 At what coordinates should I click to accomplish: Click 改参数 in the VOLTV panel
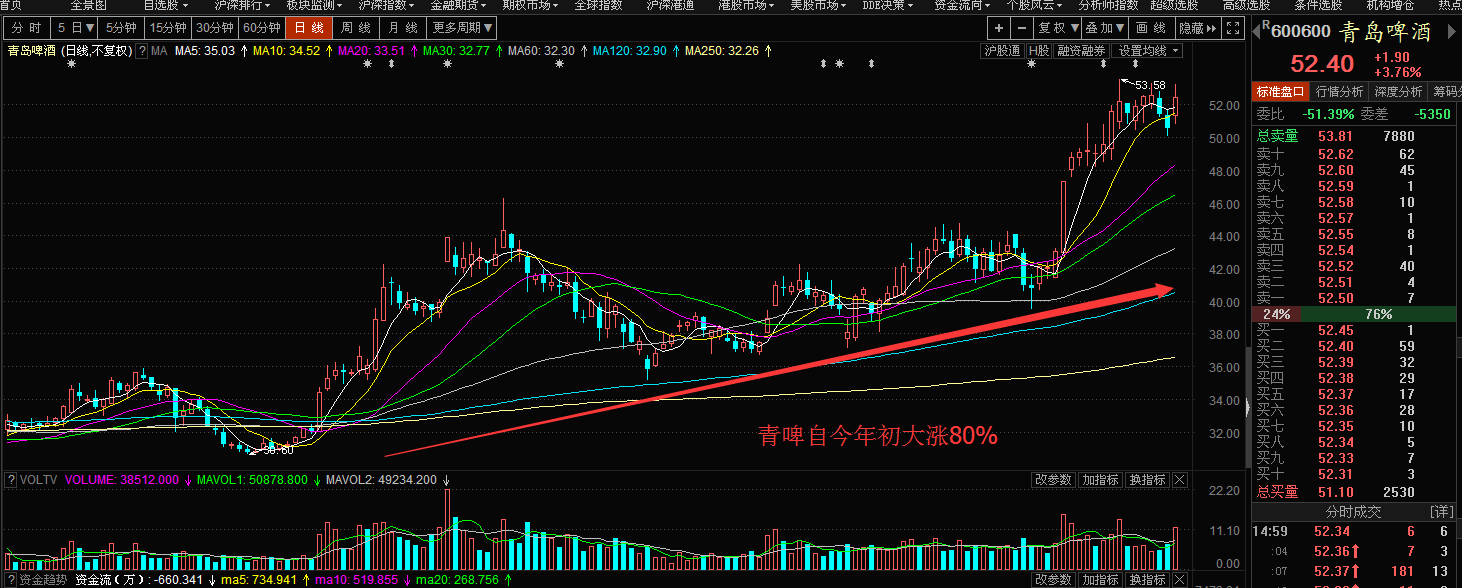1053,480
